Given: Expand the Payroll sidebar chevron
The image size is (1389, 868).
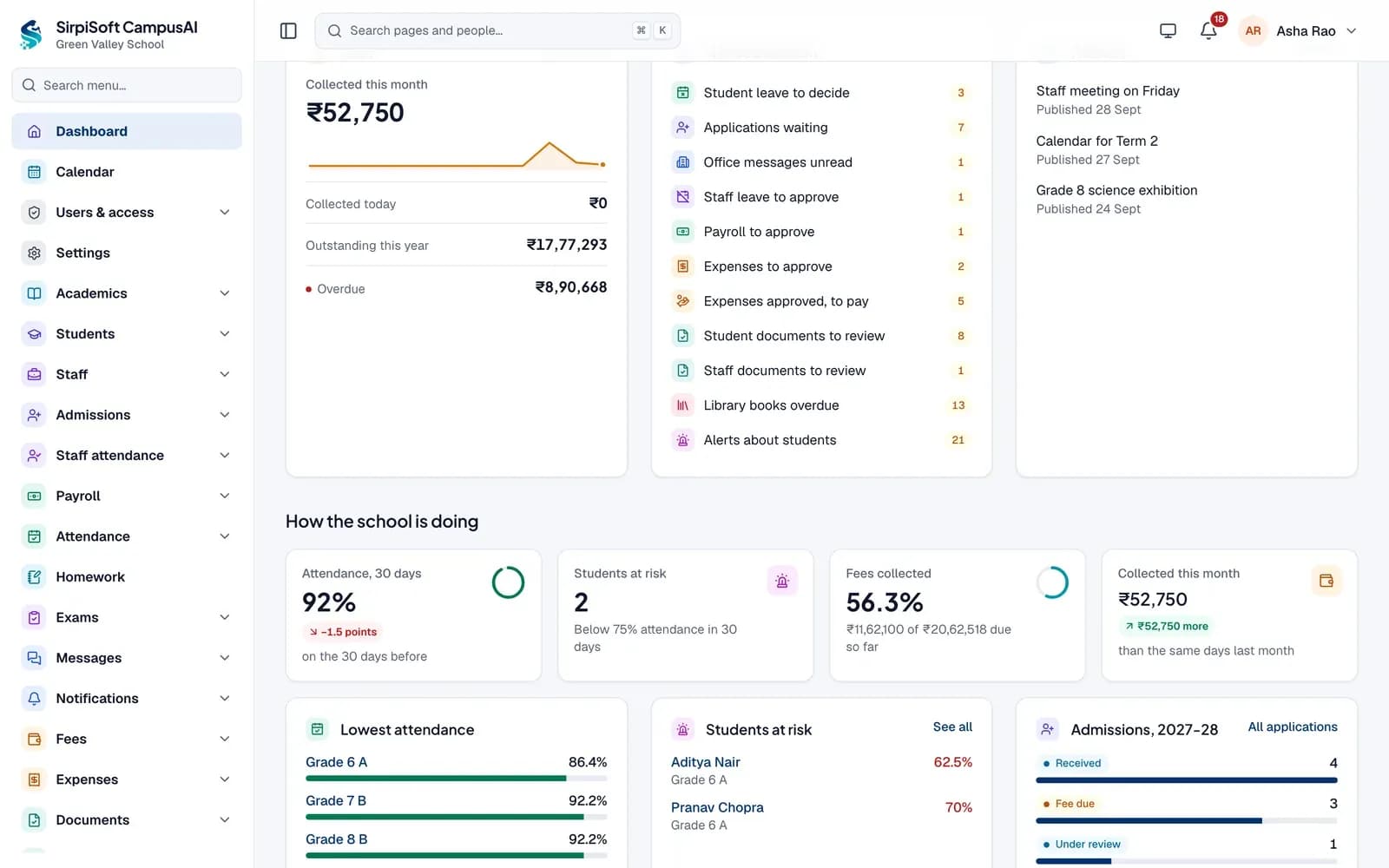Looking at the screenshot, I should [x=225, y=496].
